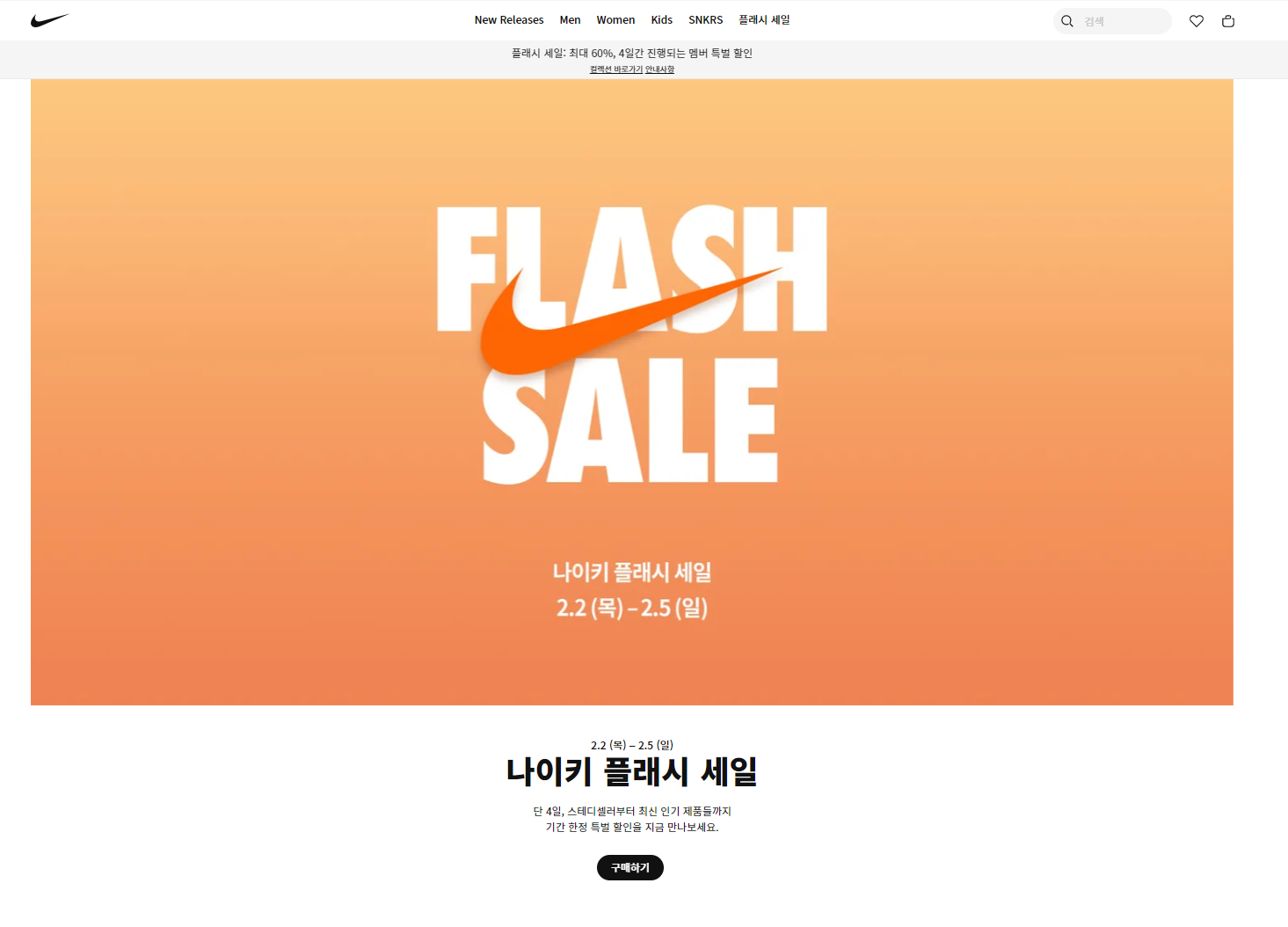Click the FLASH SALE hero banner image
Image resolution: width=1288 pixels, height=927 pixels.
click(632, 392)
